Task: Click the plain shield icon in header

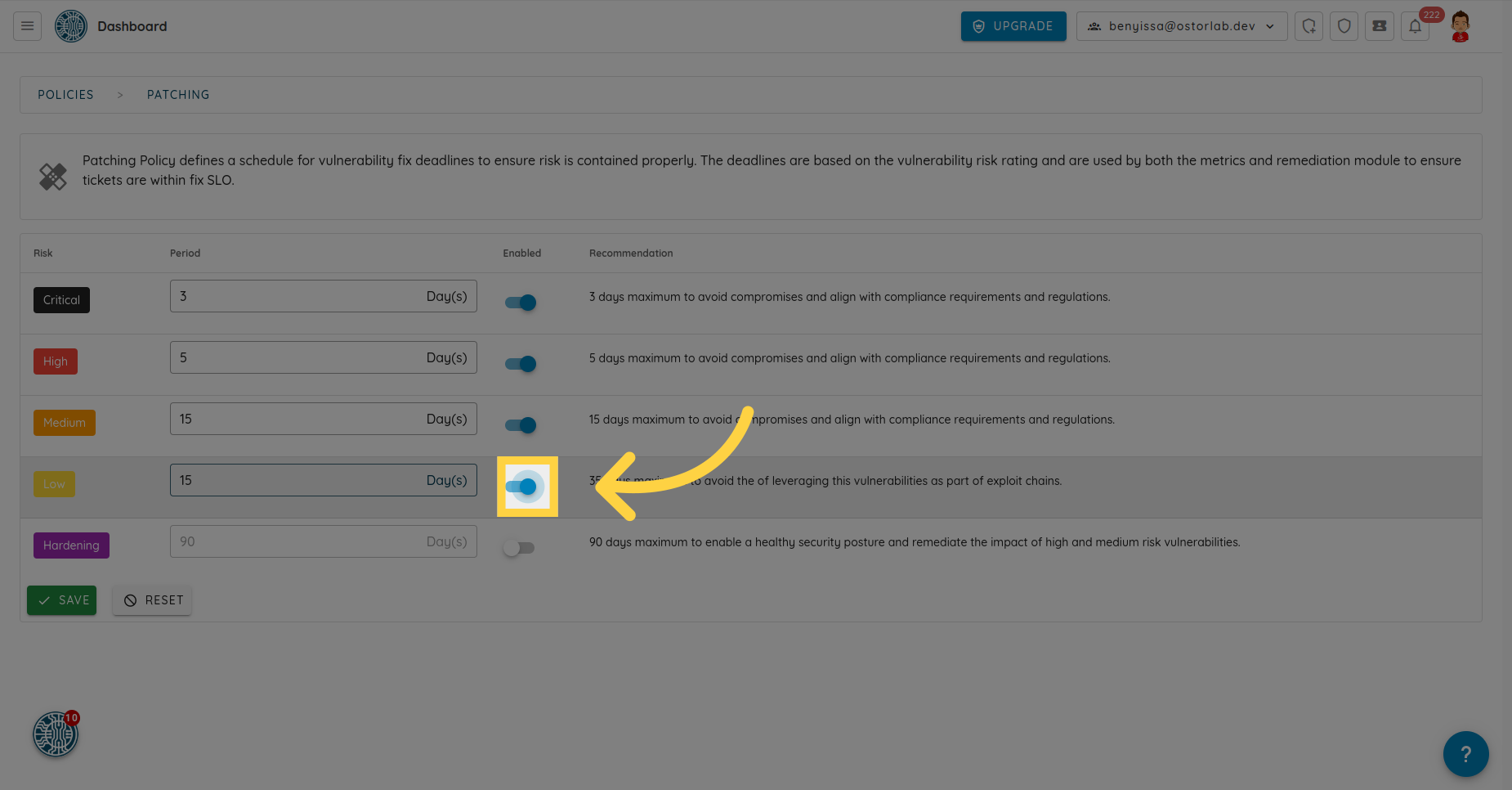Action: click(1344, 26)
